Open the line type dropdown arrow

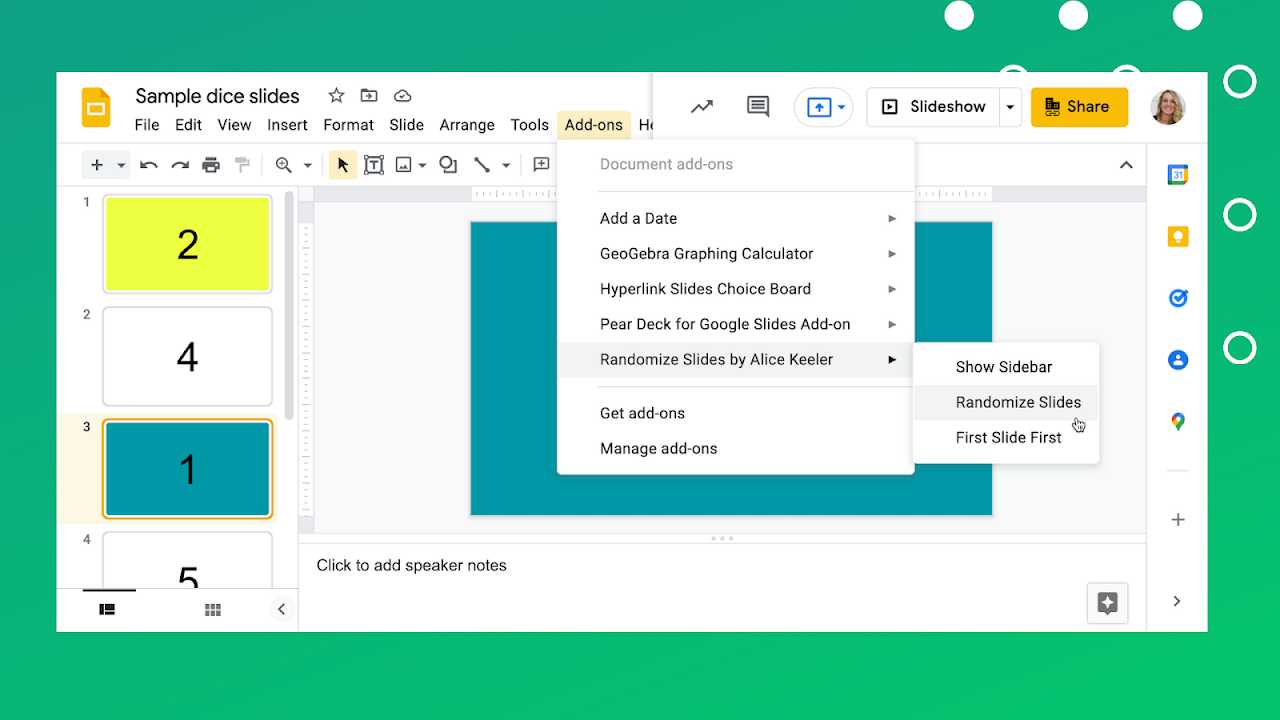[506, 165]
